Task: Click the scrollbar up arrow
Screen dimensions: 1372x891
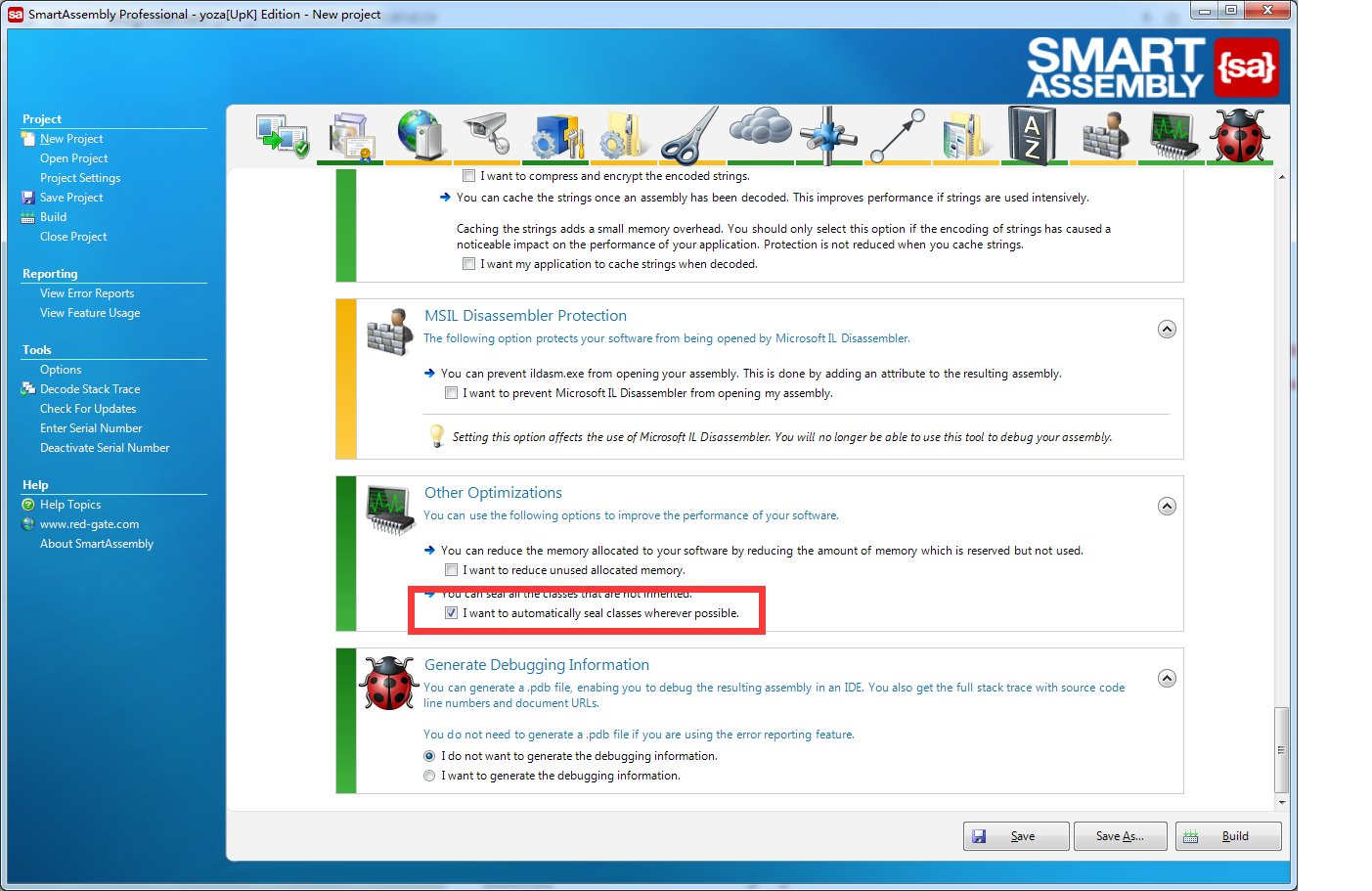Action: [1282, 177]
